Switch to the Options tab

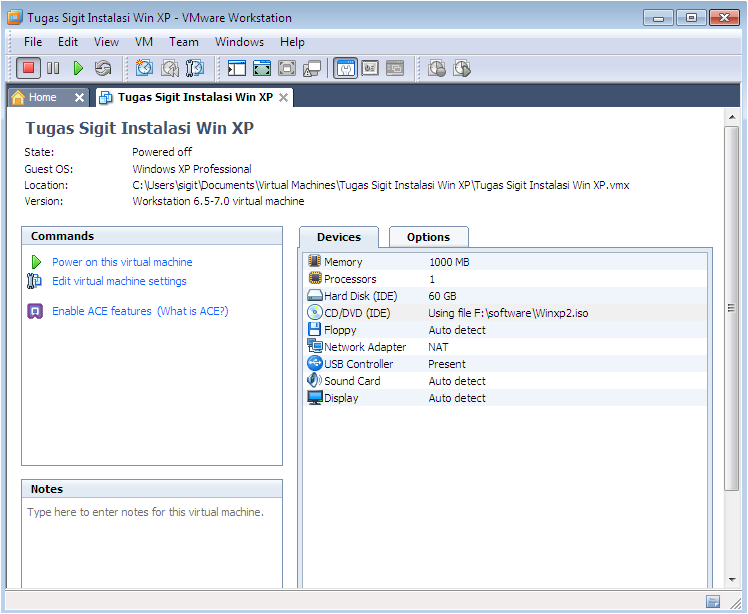pyautogui.click(x=428, y=237)
